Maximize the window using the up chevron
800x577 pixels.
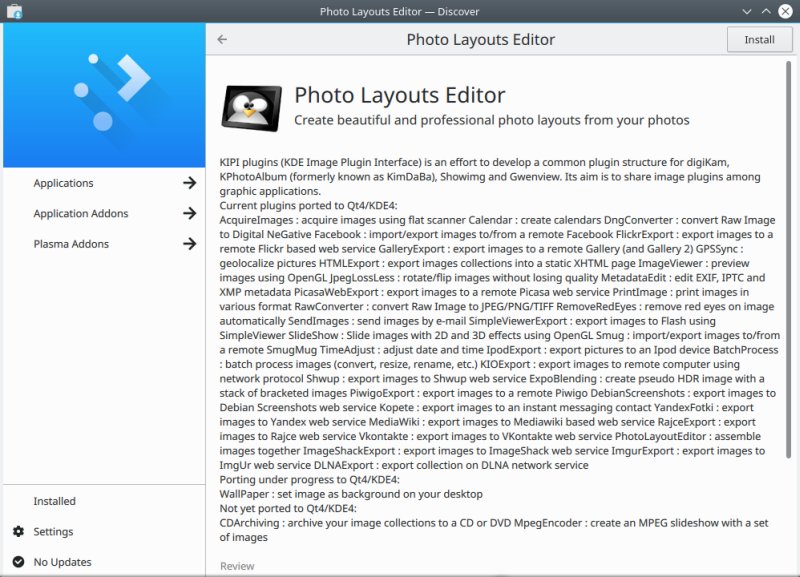pos(766,11)
